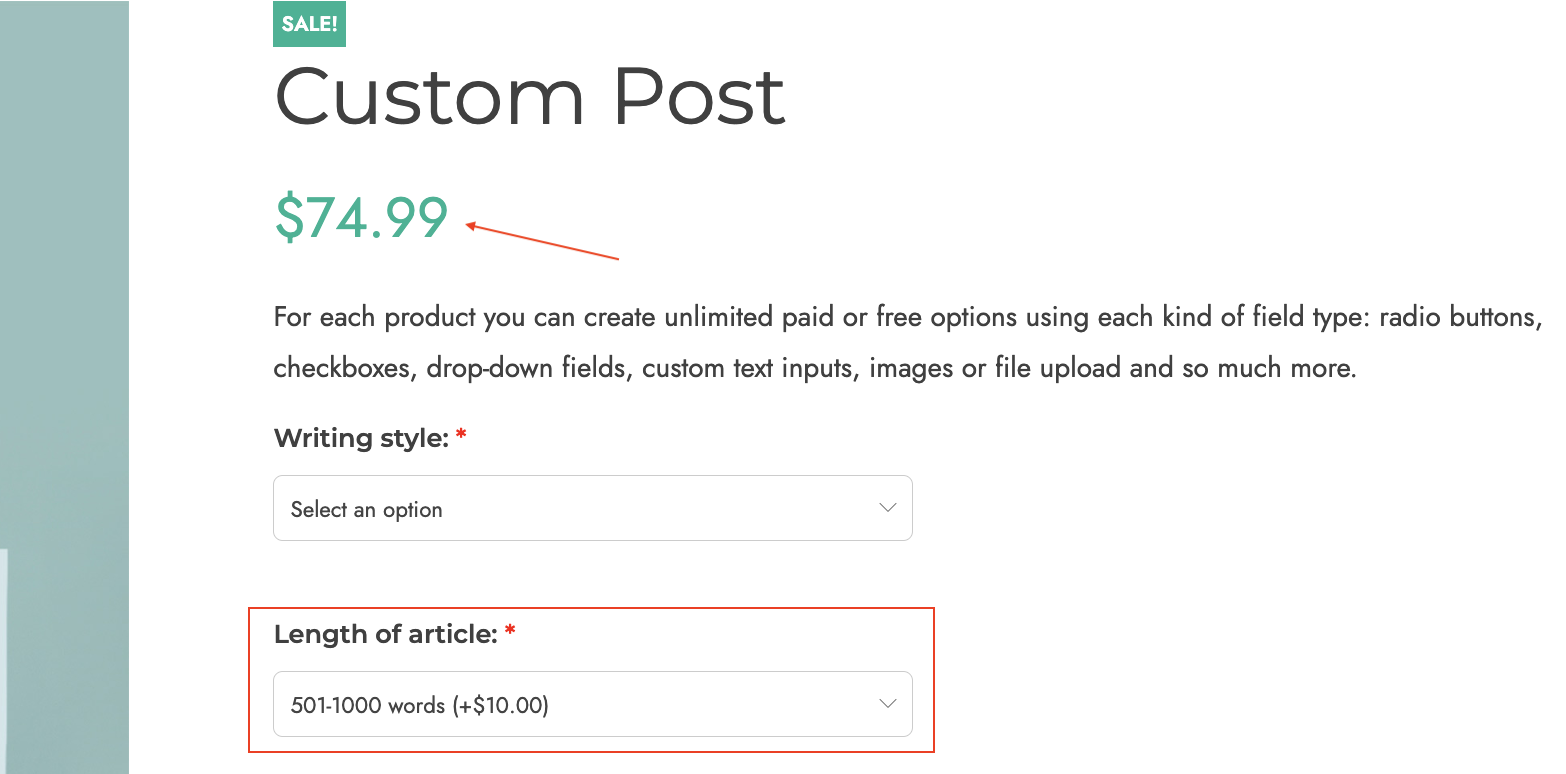Open the Writing style dropdown
Viewport: 1566px width, 774px height.
[x=593, y=508]
